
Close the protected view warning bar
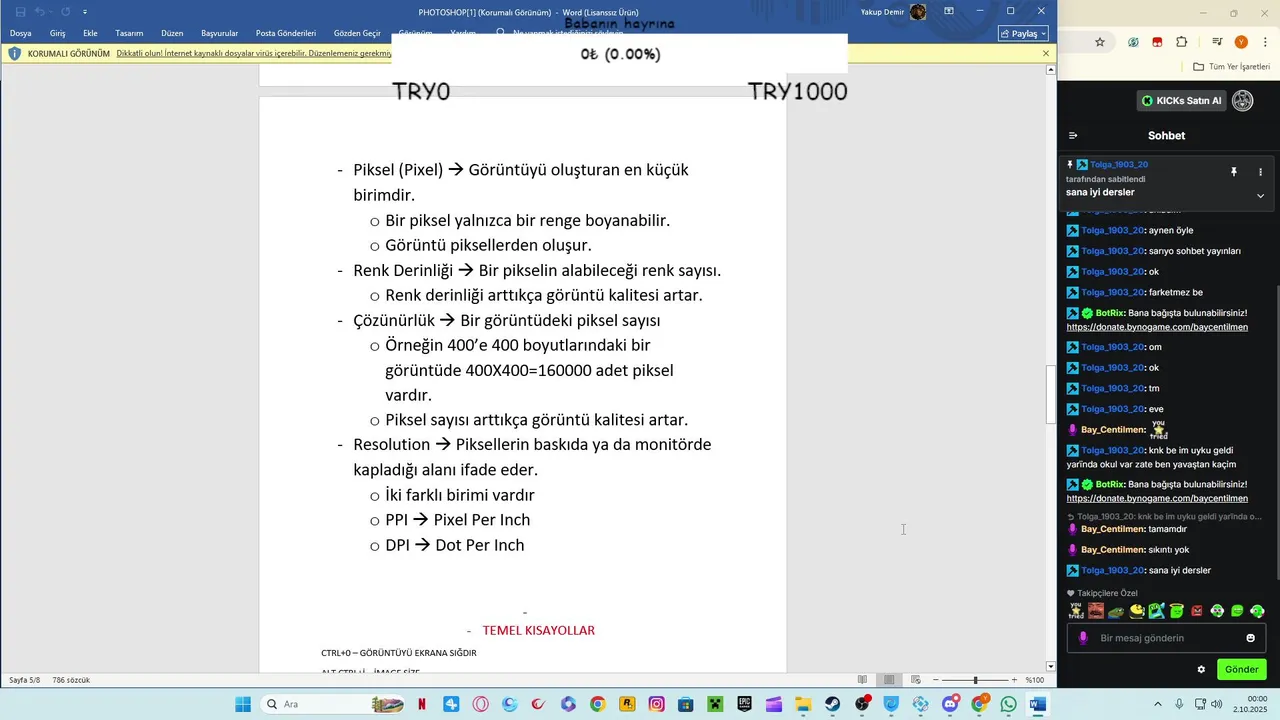1046,53
